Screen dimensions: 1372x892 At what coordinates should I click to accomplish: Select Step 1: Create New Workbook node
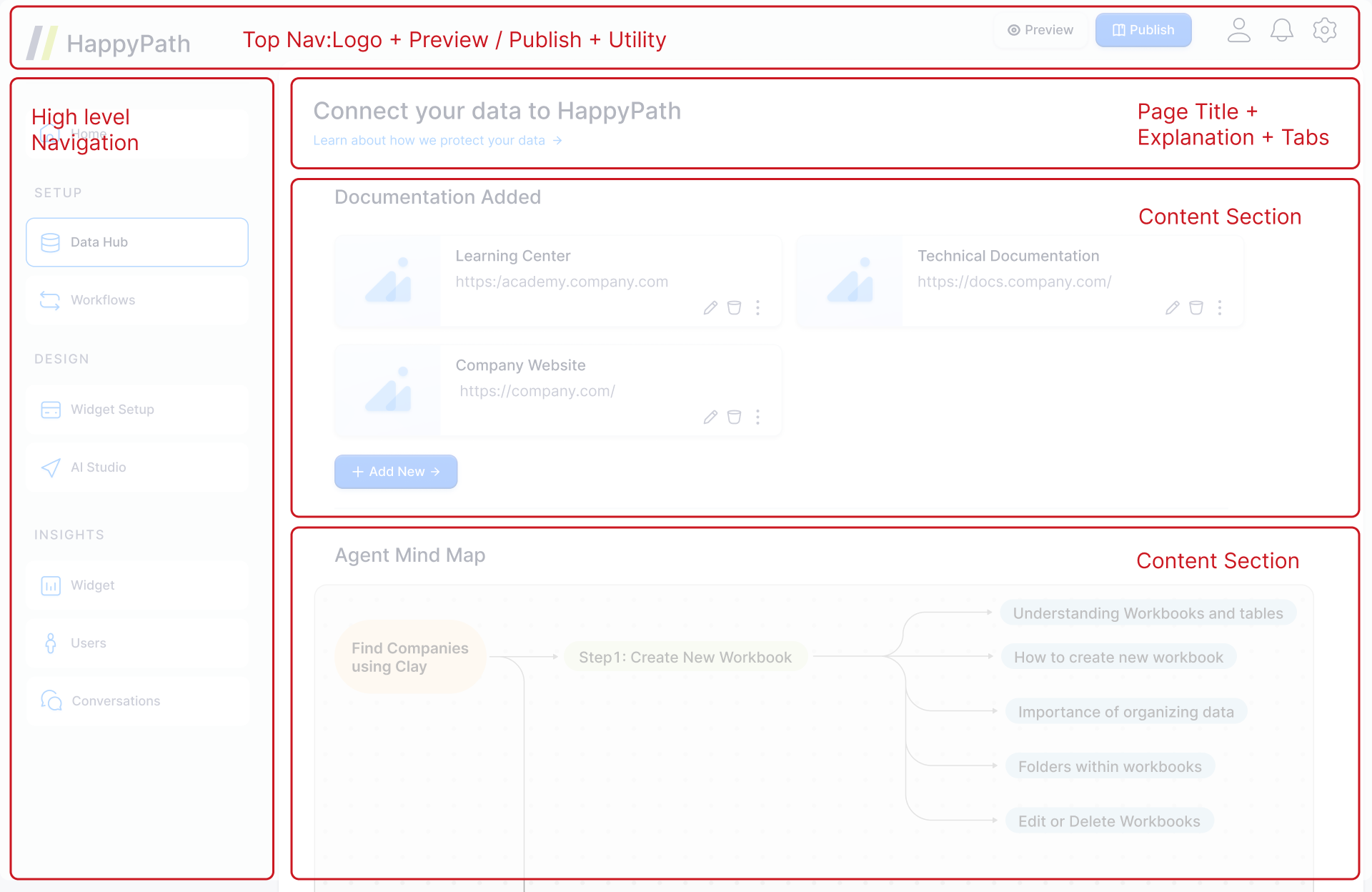click(x=685, y=658)
